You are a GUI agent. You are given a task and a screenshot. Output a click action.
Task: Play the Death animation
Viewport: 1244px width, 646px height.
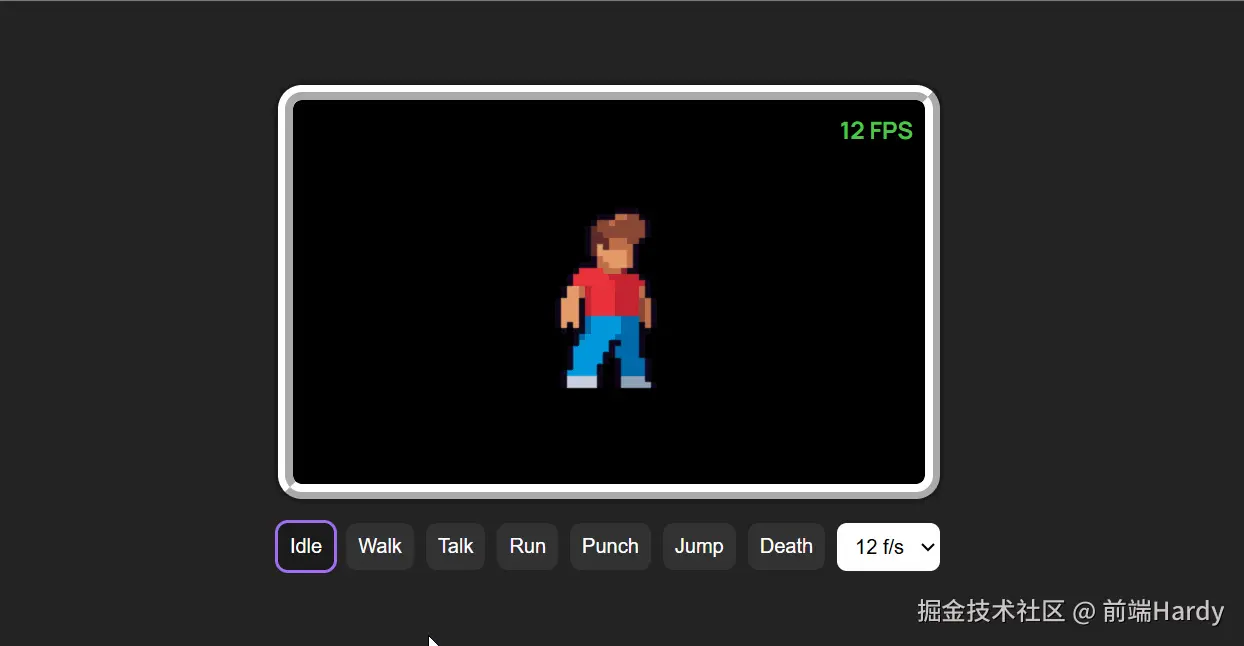coord(786,546)
